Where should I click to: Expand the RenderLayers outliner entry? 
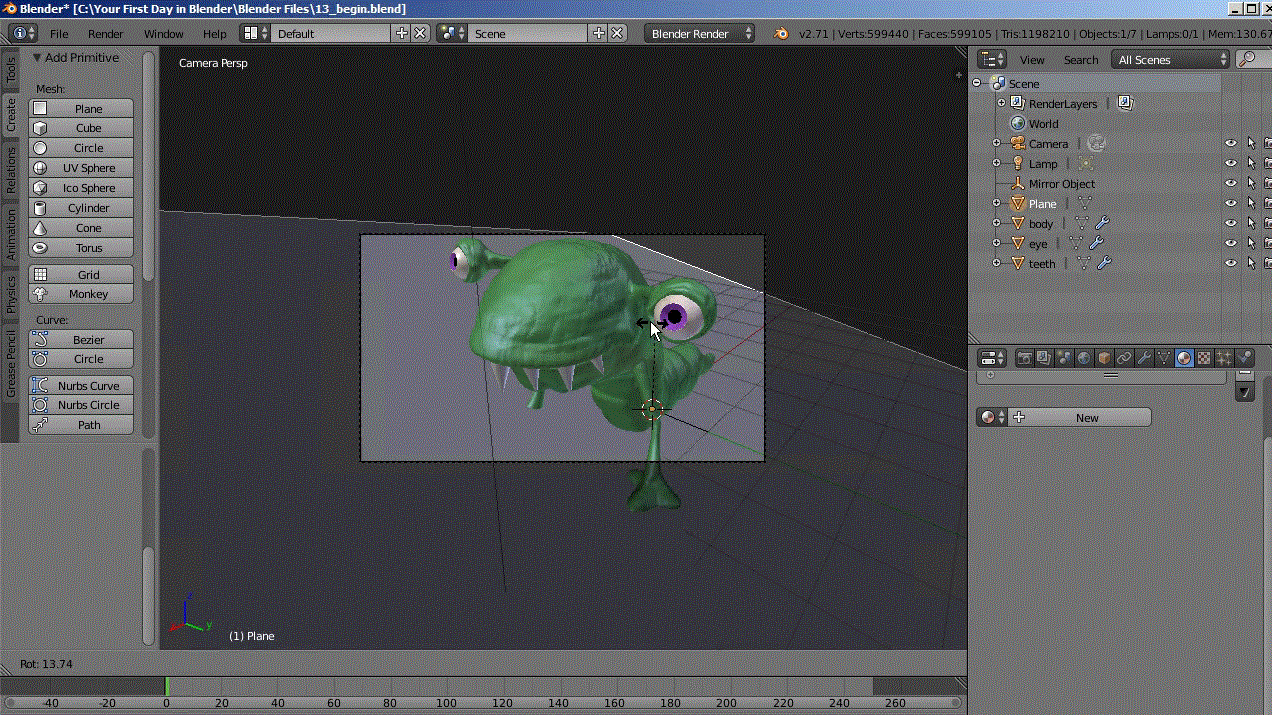coord(1001,103)
